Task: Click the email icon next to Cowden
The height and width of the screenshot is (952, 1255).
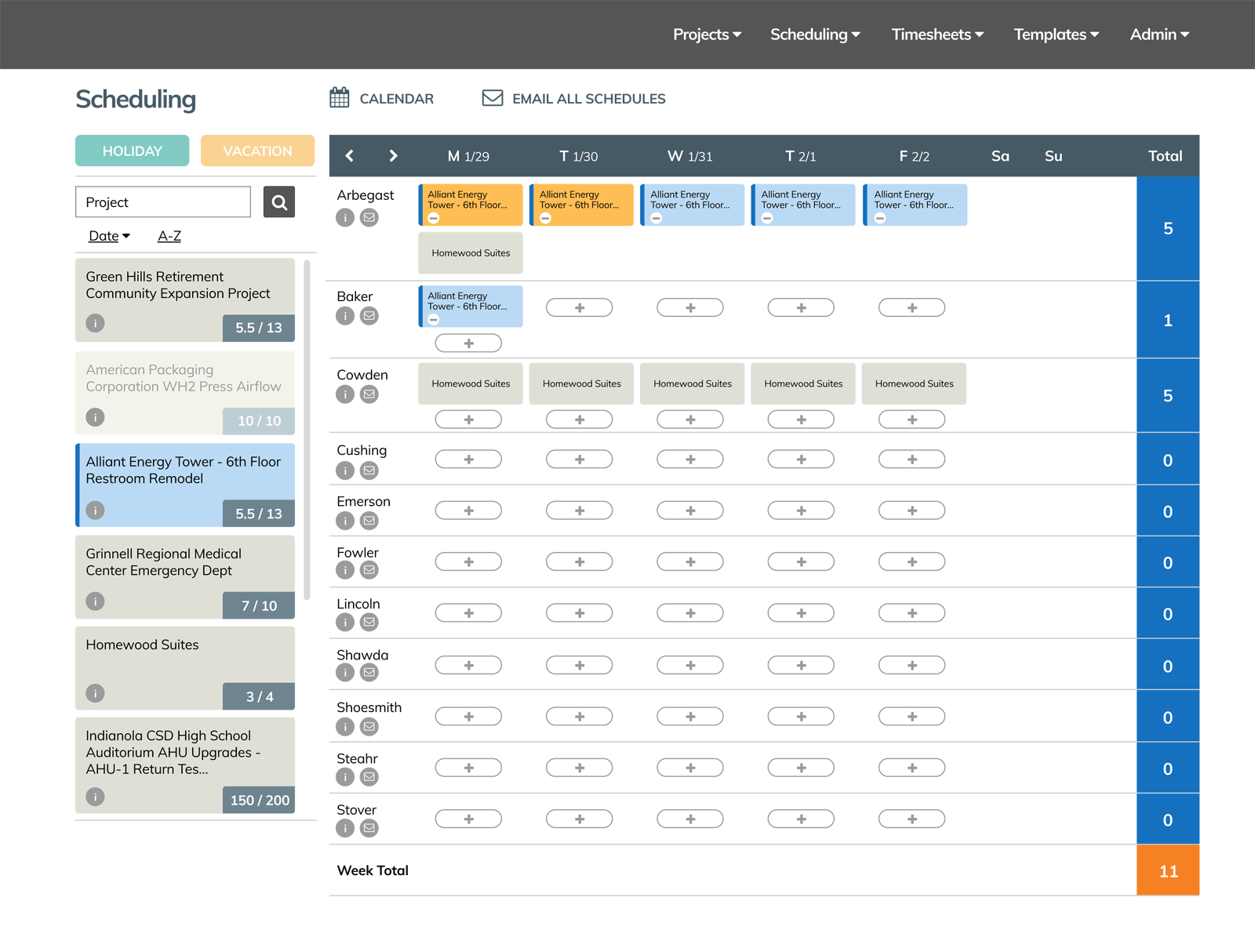Action: click(369, 394)
